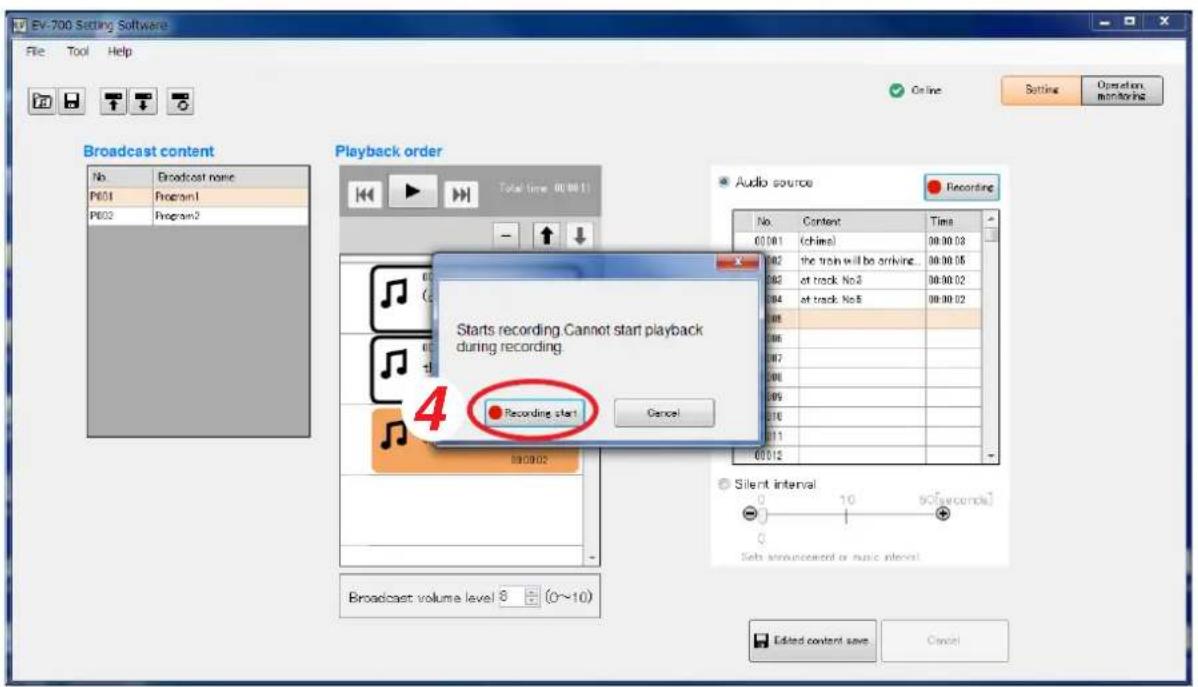Switch to the Setting tab

tap(1041, 90)
